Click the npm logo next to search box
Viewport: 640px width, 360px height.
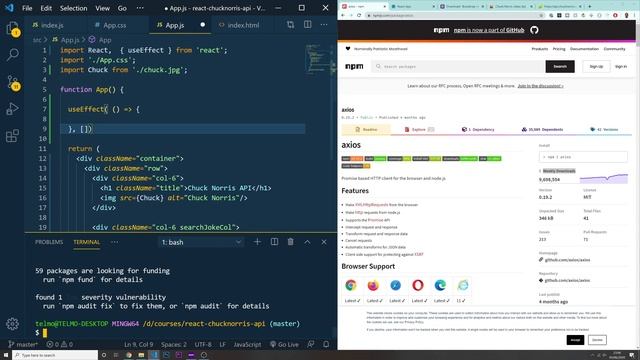(354, 67)
